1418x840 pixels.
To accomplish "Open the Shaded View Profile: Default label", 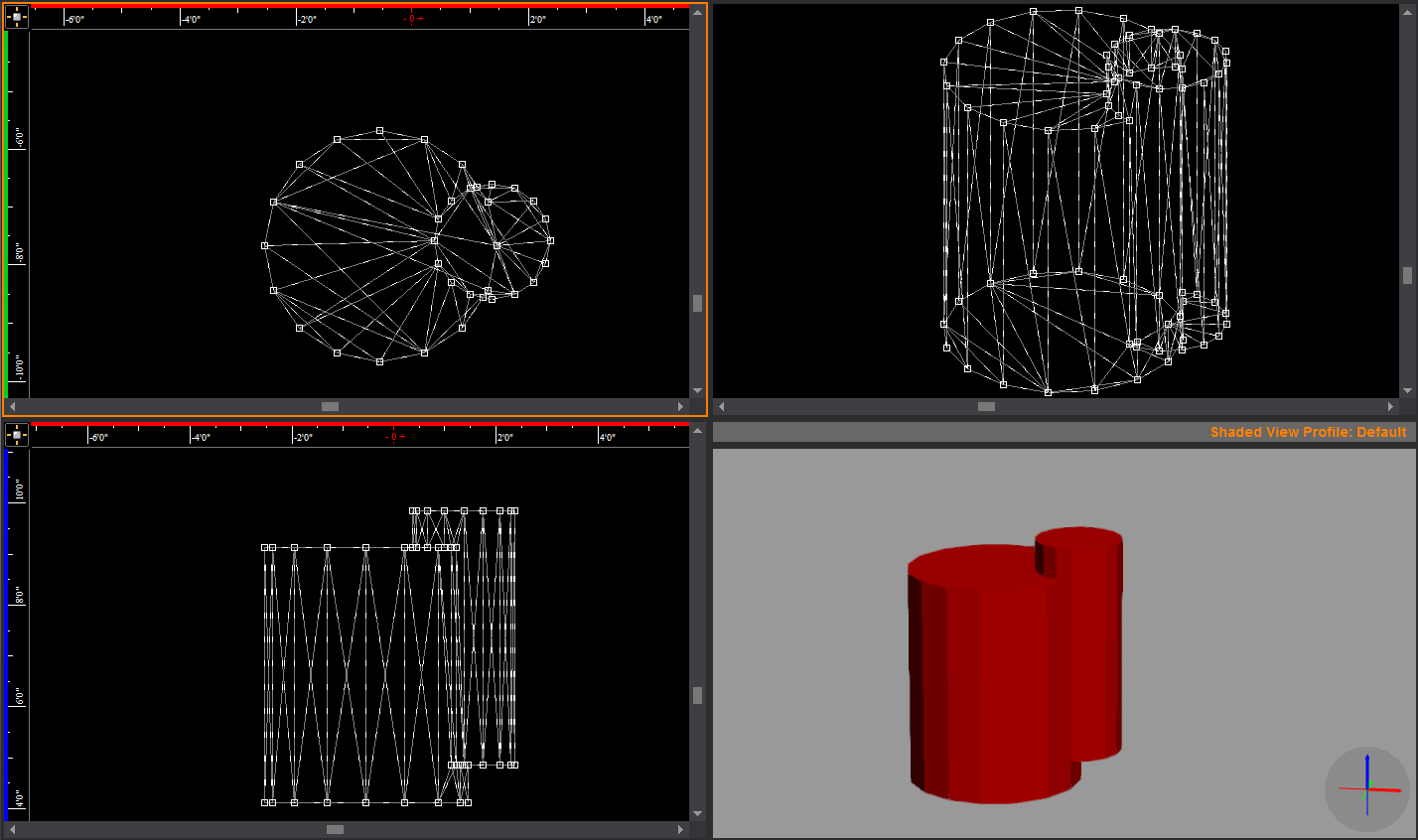I will pyautogui.click(x=1308, y=432).
